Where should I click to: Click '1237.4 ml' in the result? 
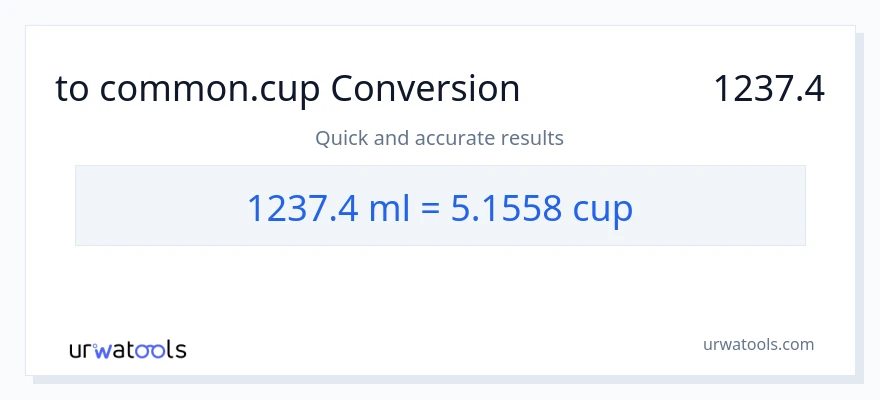click(x=307, y=207)
